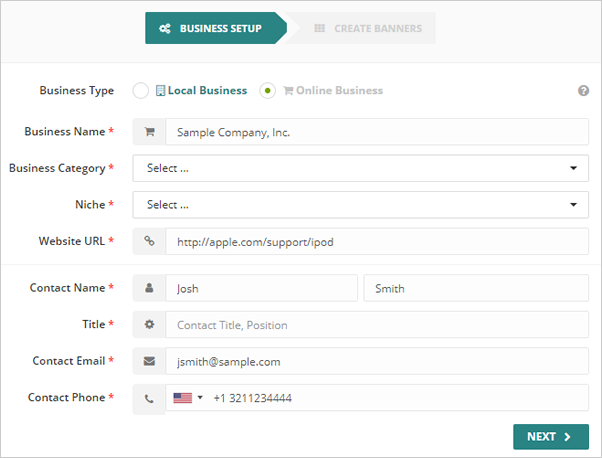
Task: Click the Online Business label text
Action: click(x=338, y=91)
